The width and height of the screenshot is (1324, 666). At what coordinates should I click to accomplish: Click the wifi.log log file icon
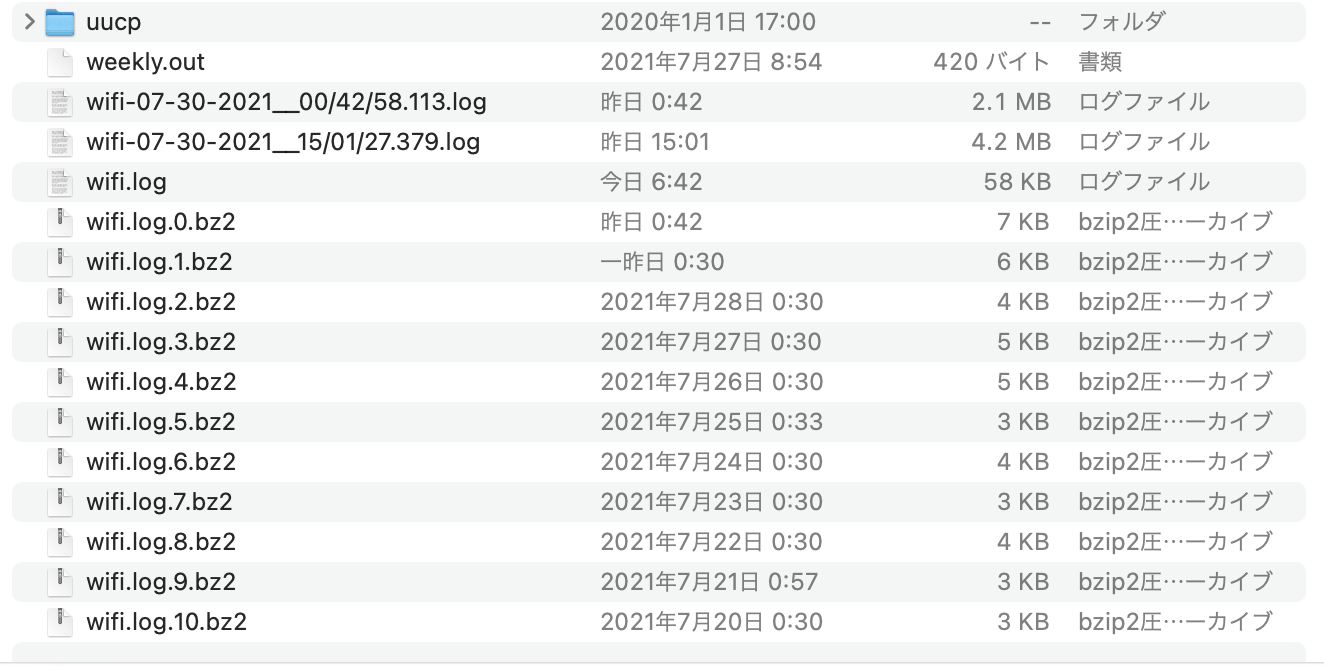click(60, 182)
